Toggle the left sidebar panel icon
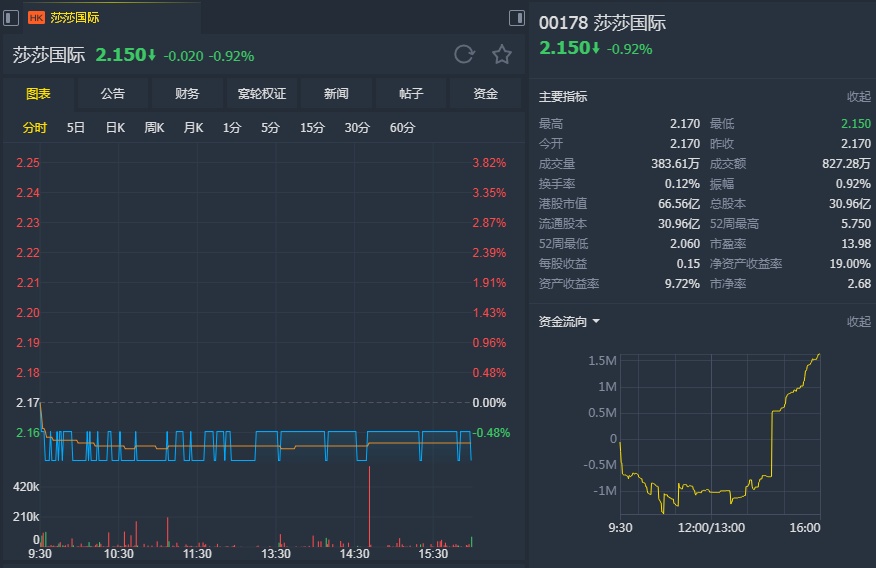The height and width of the screenshot is (568, 876). [12, 18]
